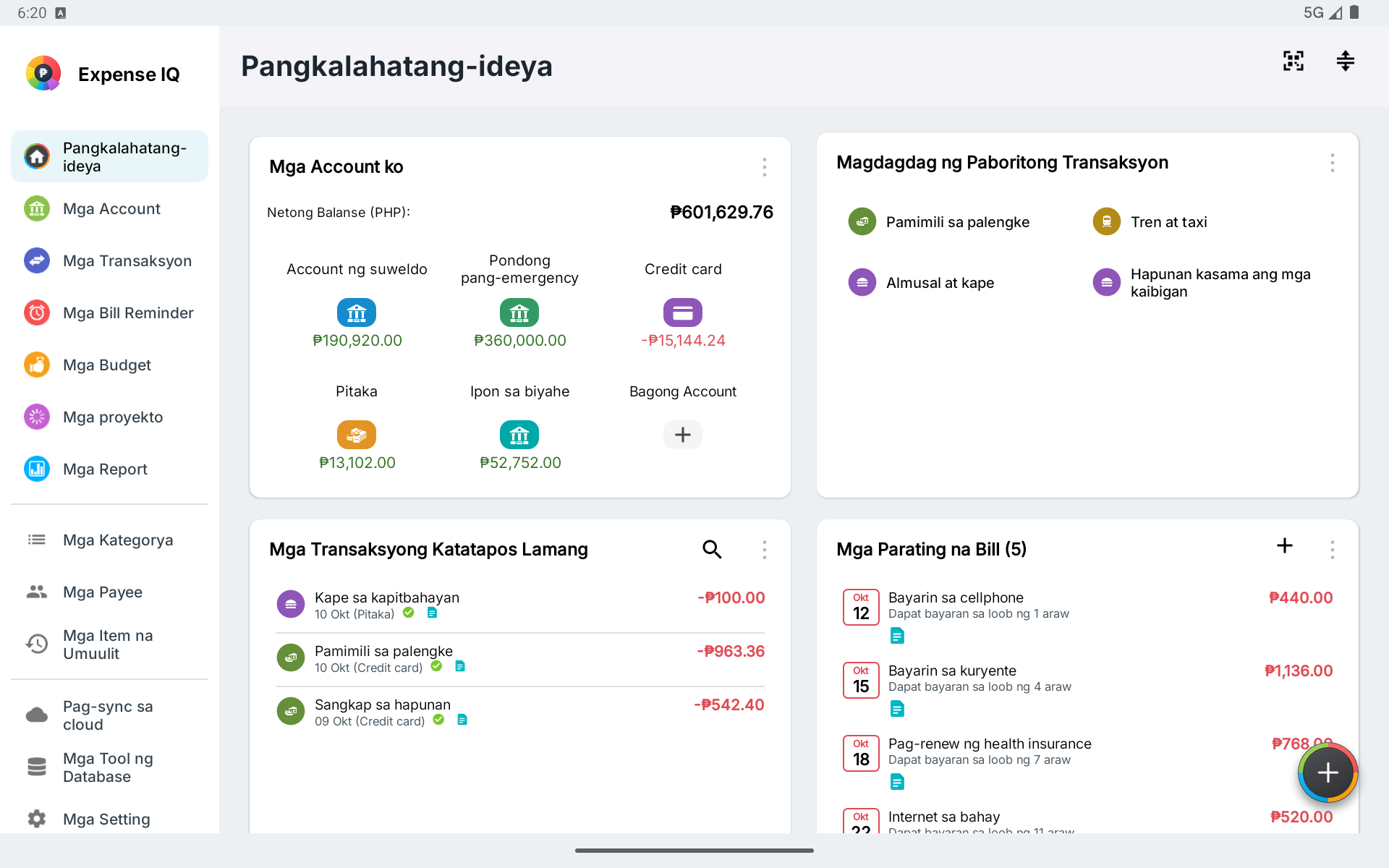Screen dimensions: 1389x868
Task: Add Almusal at kape favorite transaction
Action: click(x=921, y=283)
